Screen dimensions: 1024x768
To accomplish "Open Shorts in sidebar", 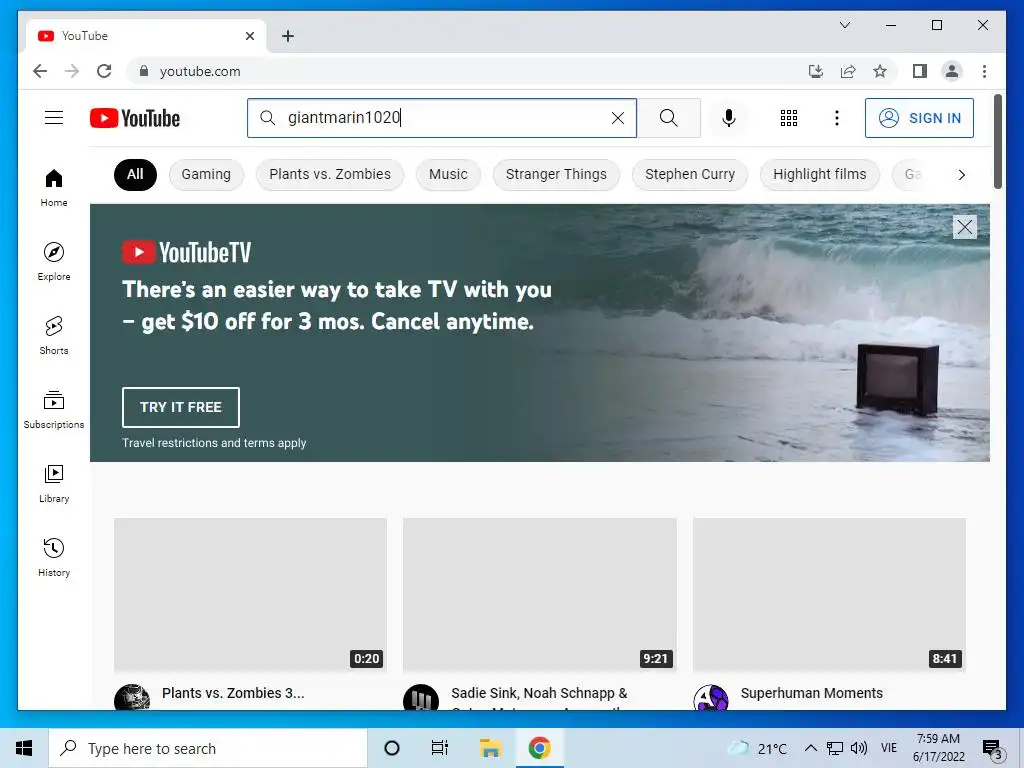I will point(54,335).
